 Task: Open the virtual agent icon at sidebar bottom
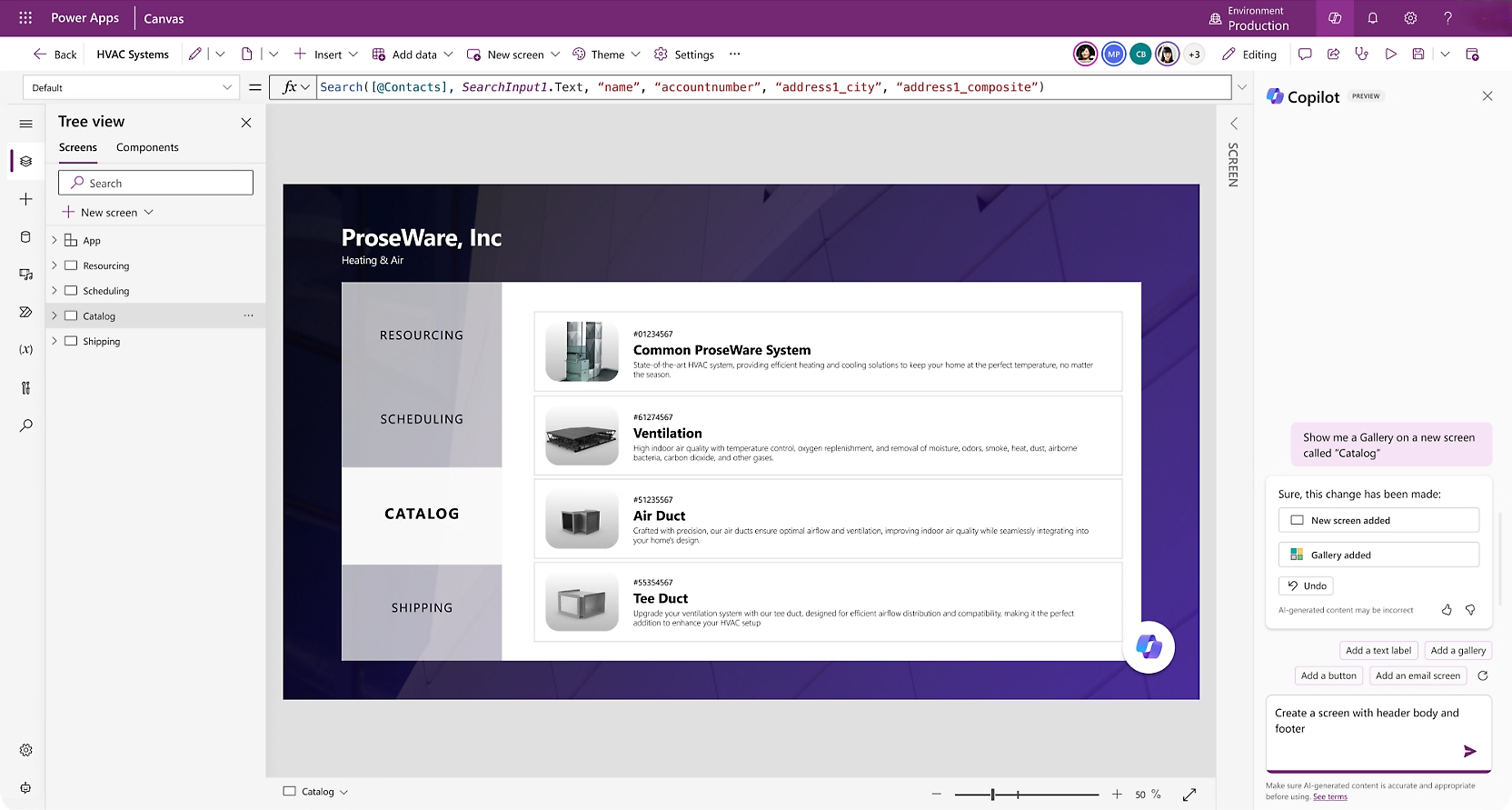25,788
